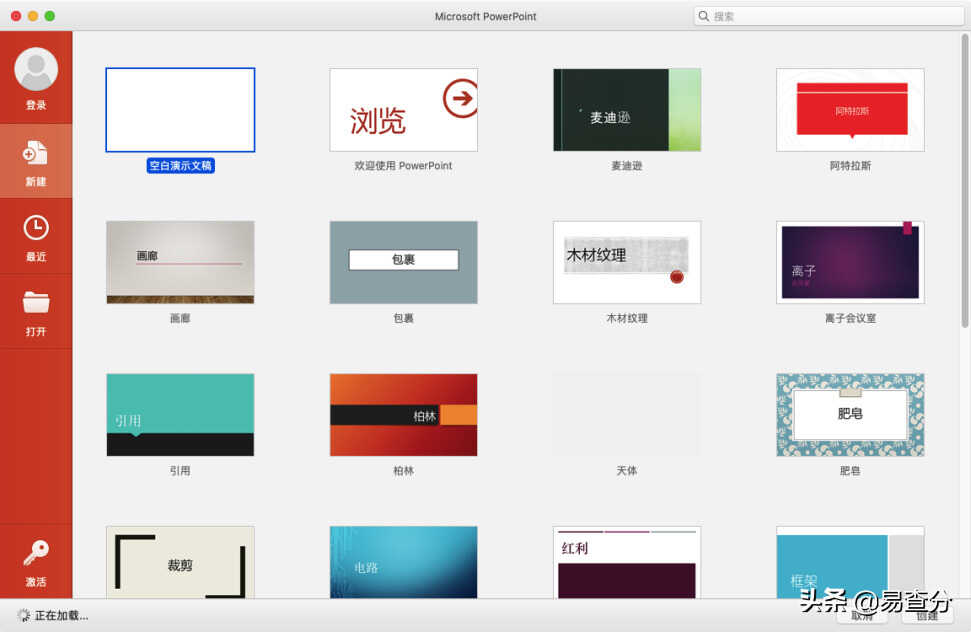Screen dimensions: 971x632
Task: Click the 创建 button at bottom right
Action: [x=927, y=615]
